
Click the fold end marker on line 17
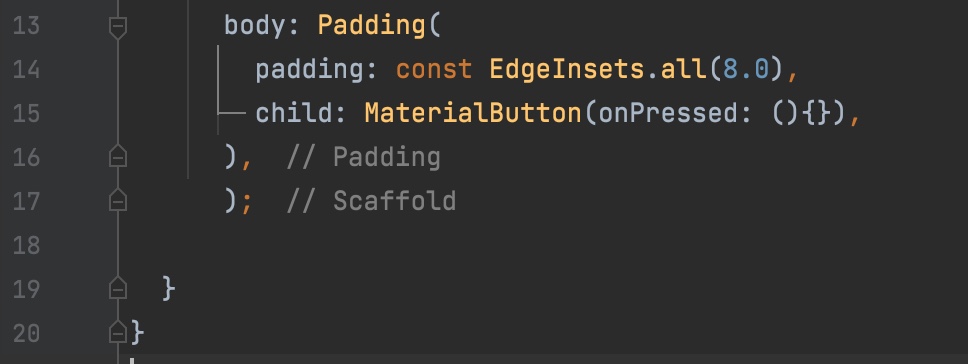pos(118,201)
